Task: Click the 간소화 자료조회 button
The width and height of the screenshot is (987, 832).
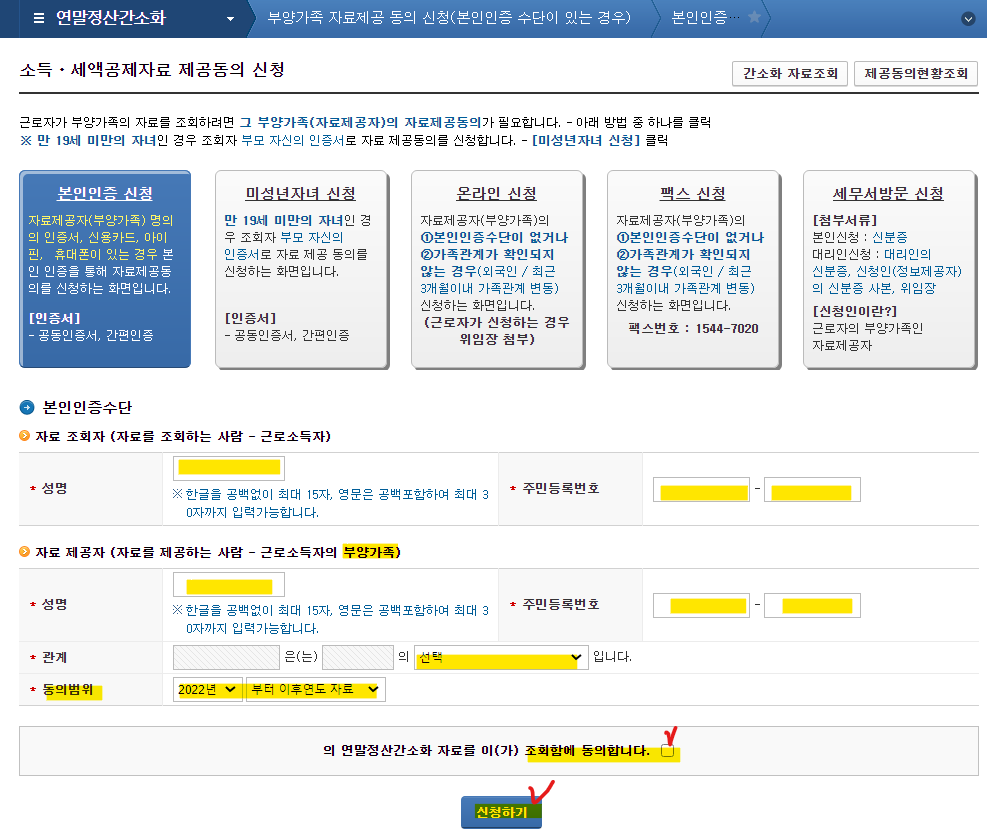Action: pyautogui.click(x=790, y=74)
